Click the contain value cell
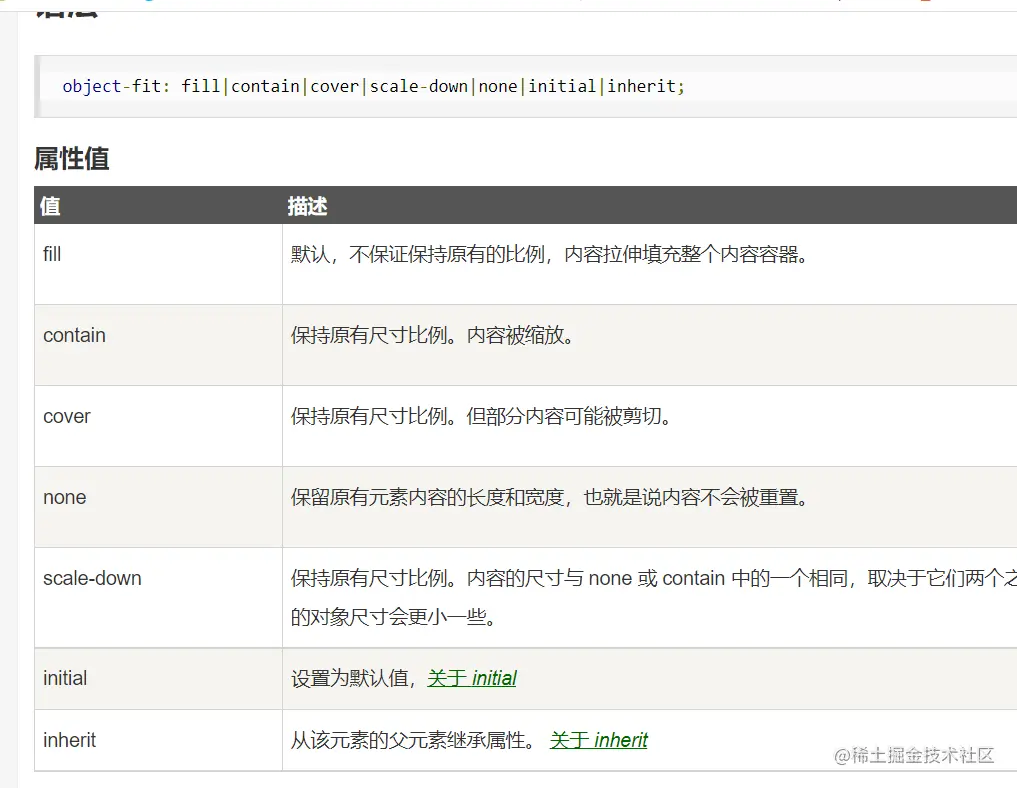 [x=158, y=345]
